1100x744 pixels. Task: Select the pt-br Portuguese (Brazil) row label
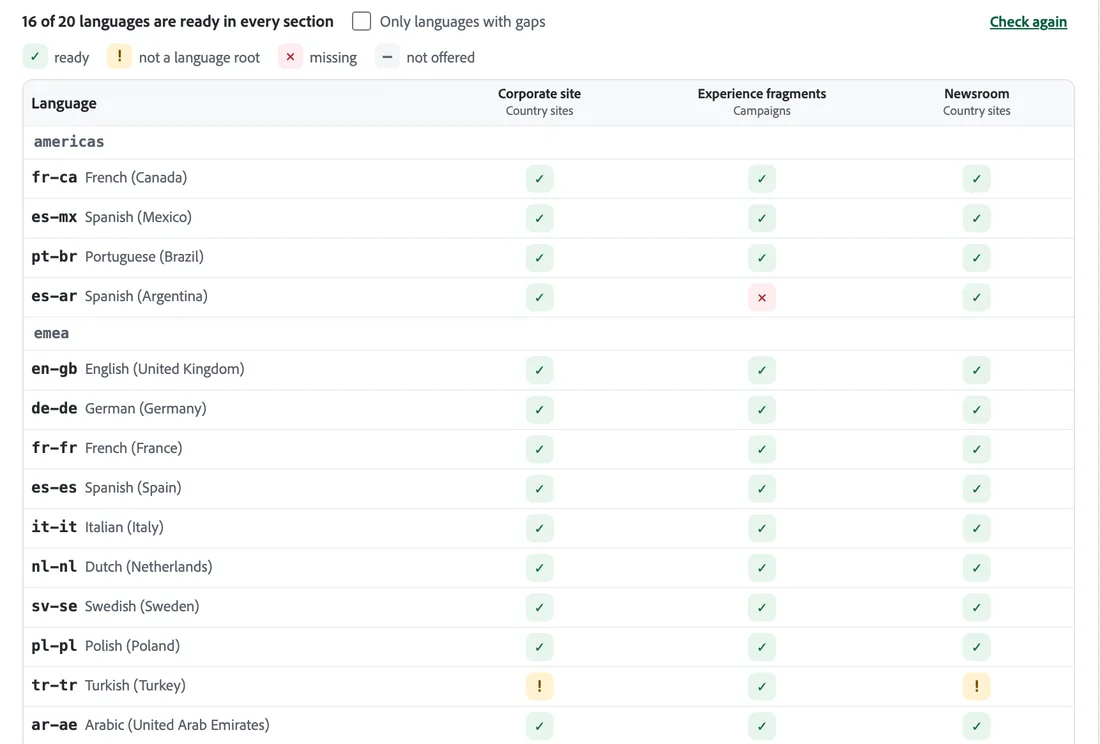(x=118, y=257)
